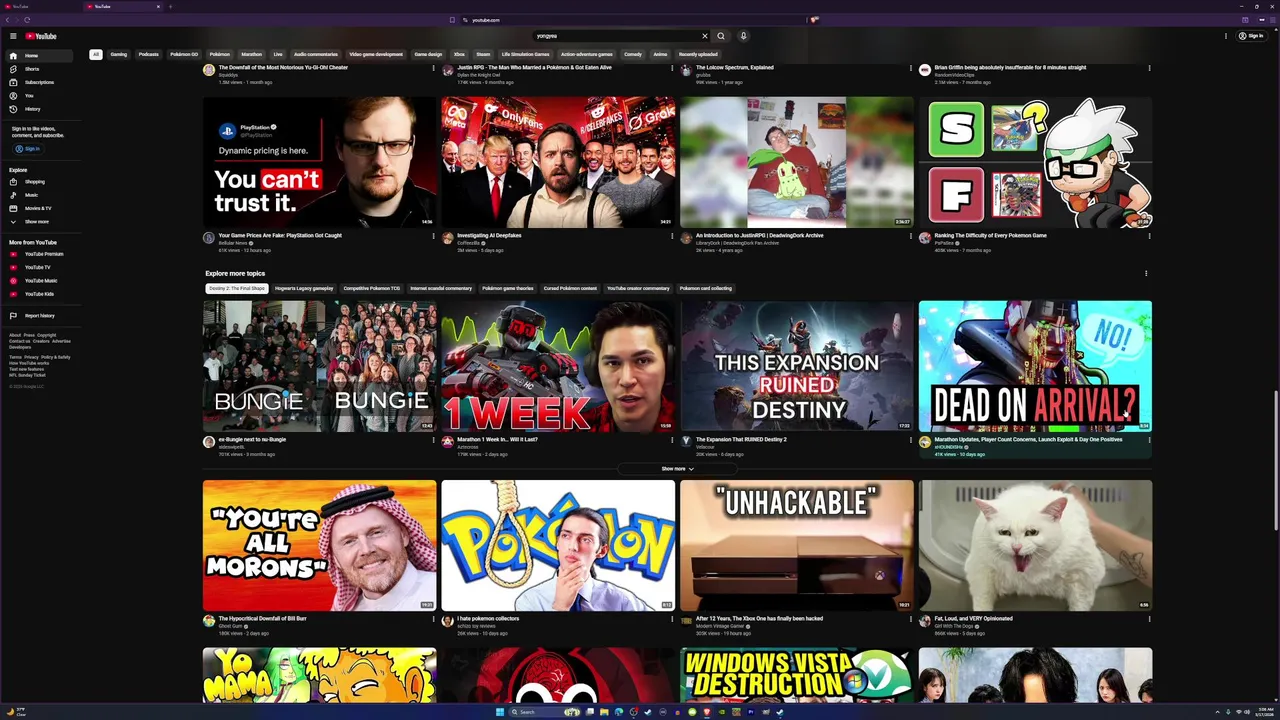Open the YouTube hamburger guide menu
Image resolution: width=1280 pixels, height=720 pixels.
(13, 36)
